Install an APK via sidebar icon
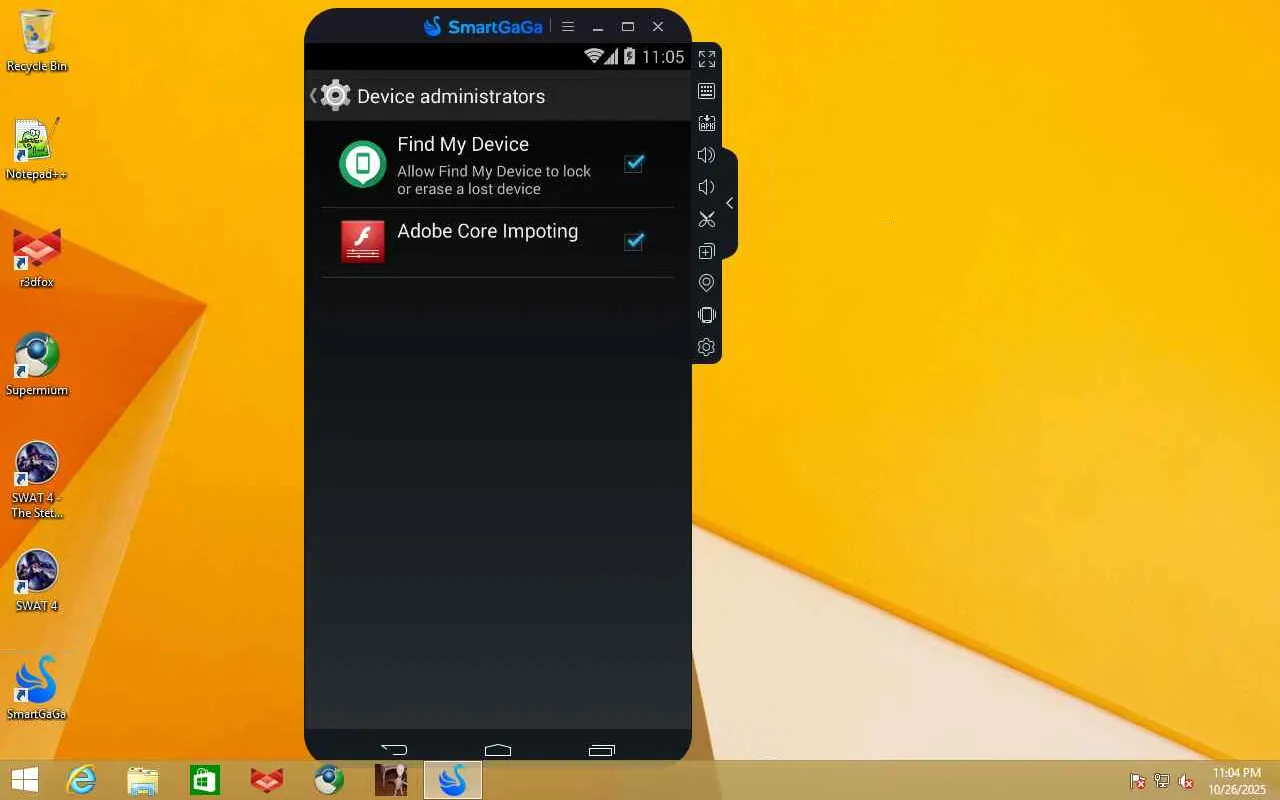The width and height of the screenshot is (1280, 800). click(x=707, y=123)
